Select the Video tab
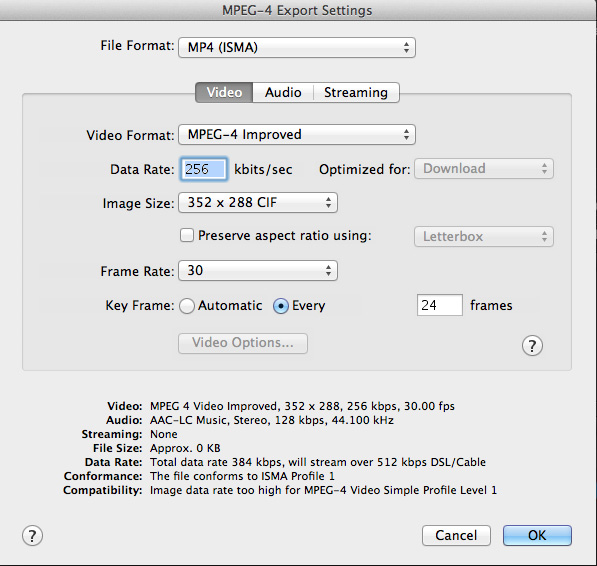 tap(224, 92)
